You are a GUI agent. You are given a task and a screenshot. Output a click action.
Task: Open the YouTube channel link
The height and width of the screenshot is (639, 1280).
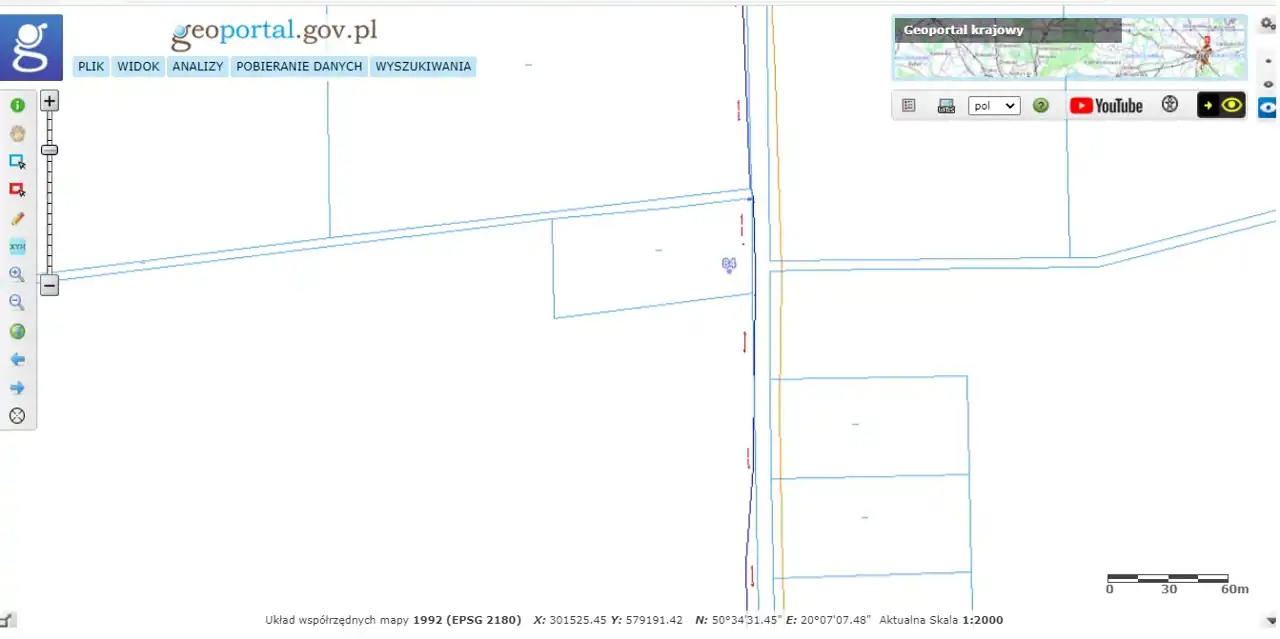(1105, 105)
